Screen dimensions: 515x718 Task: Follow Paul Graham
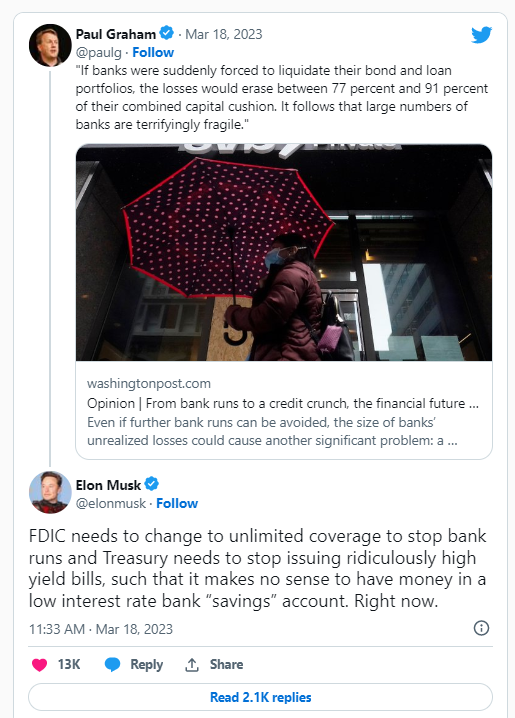(x=153, y=52)
